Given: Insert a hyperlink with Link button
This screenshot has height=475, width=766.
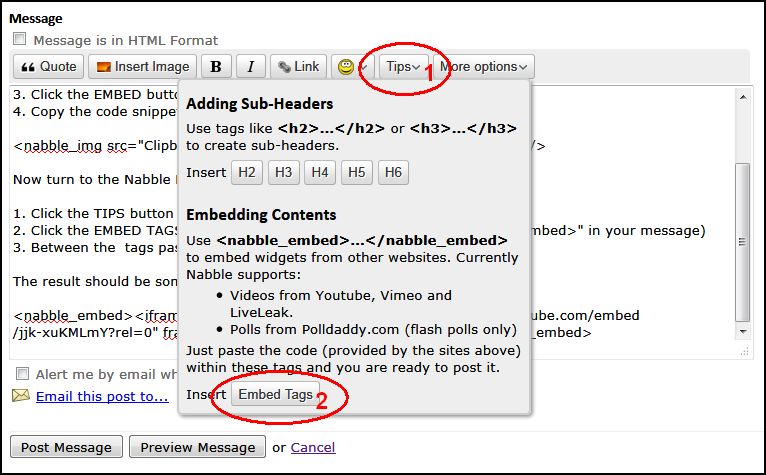Looking at the screenshot, I should click(298, 67).
